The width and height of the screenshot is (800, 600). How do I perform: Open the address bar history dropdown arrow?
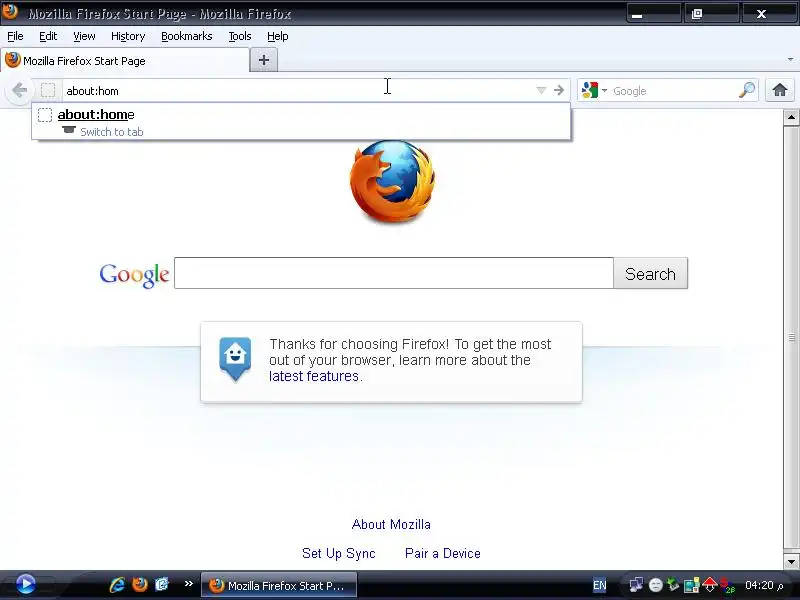click(541, 91)
